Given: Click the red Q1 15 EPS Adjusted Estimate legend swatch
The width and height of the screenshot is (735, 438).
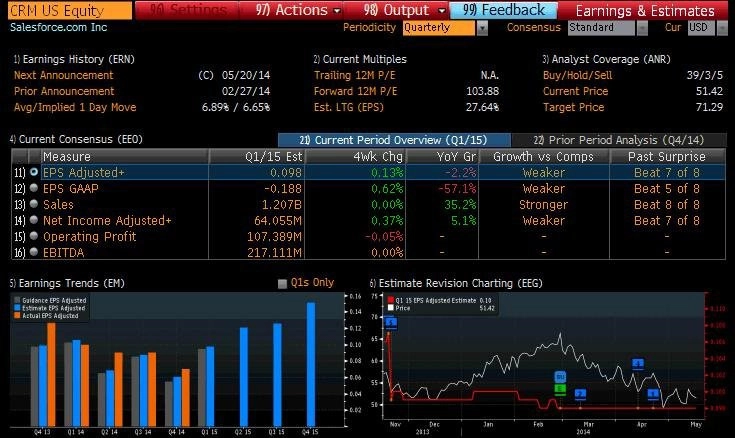Looking at the screenshot, I should pyautogui.click(x=390, y=301).
